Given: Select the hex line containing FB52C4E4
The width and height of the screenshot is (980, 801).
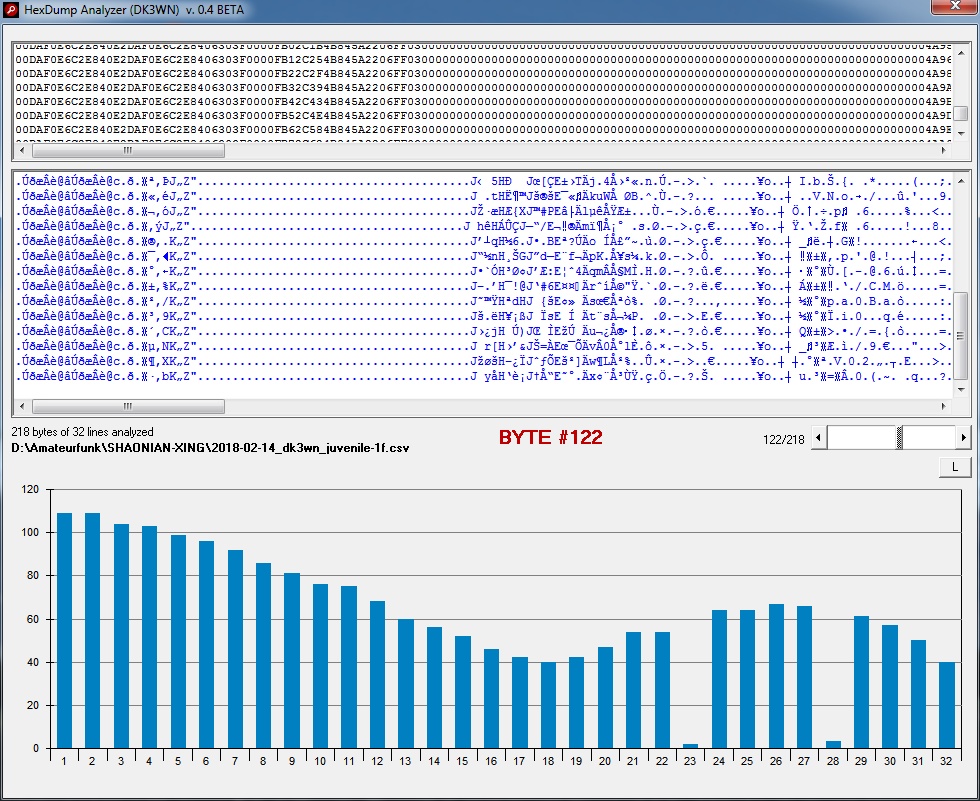Looking at the screenshot, I should tap(483, 116).
